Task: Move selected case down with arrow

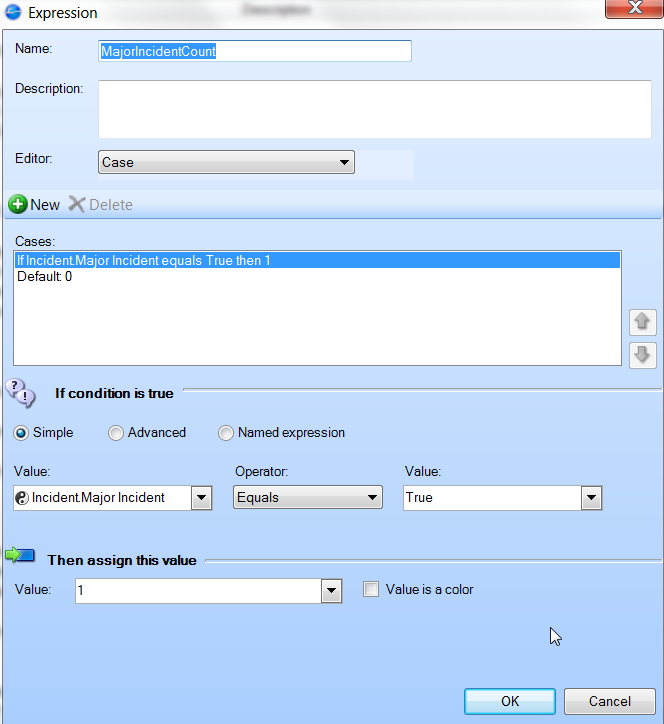Action: tap(641, 354)
